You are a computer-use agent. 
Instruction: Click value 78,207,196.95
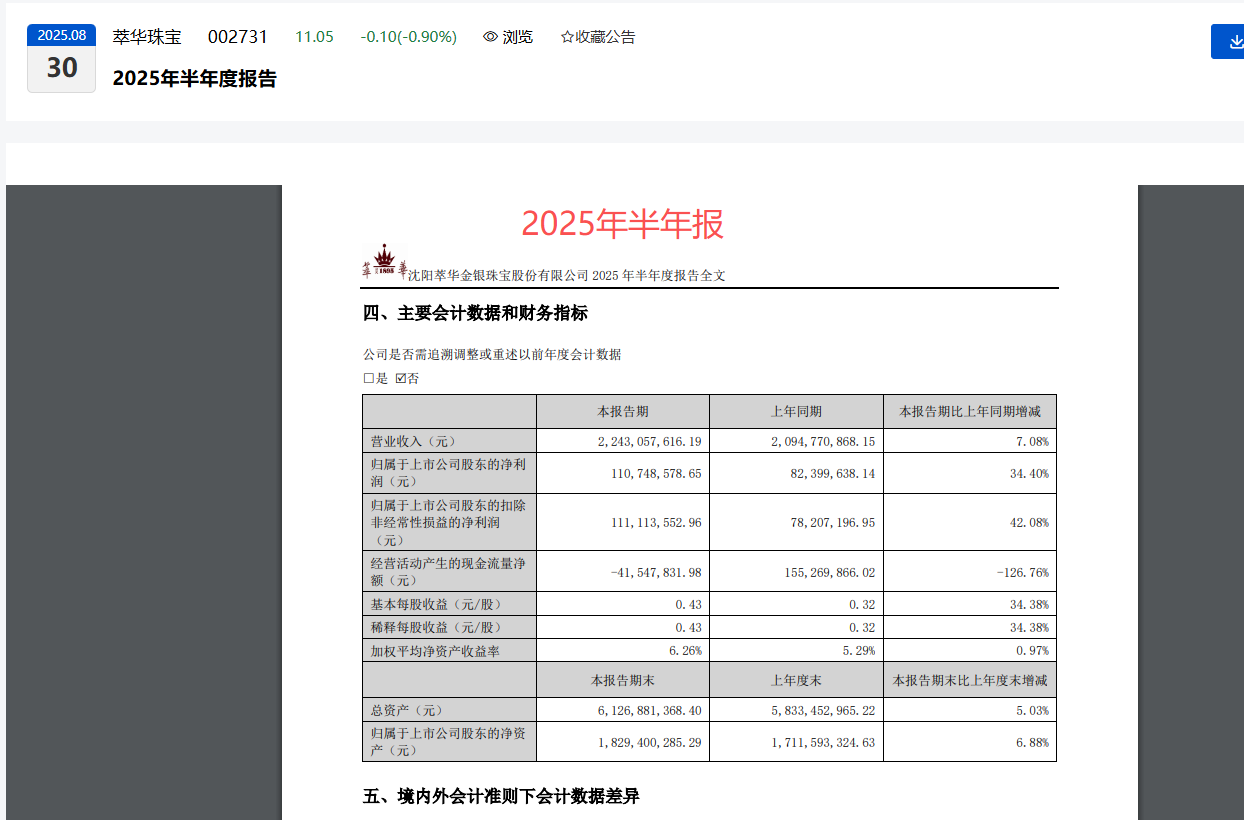(x=833, y=522)
